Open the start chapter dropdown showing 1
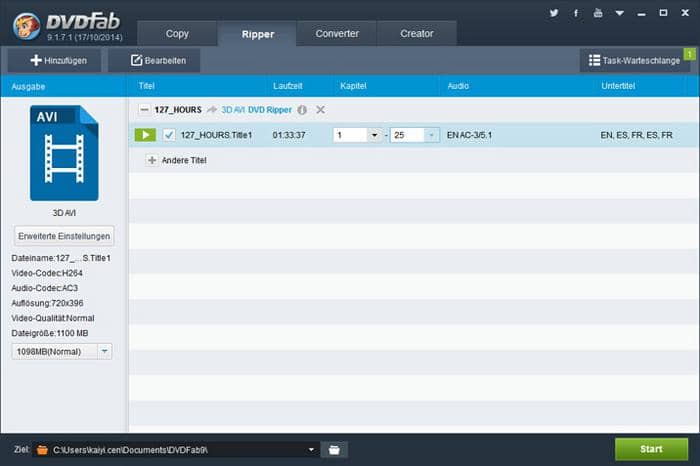Viewport: 700px width, 466px height. tap(374, 135)
